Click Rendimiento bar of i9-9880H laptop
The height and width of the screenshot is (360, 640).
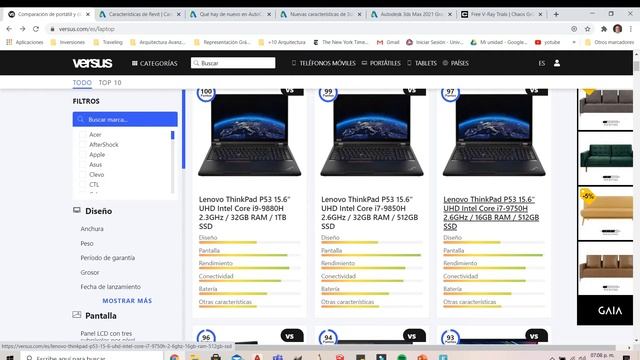249,268
